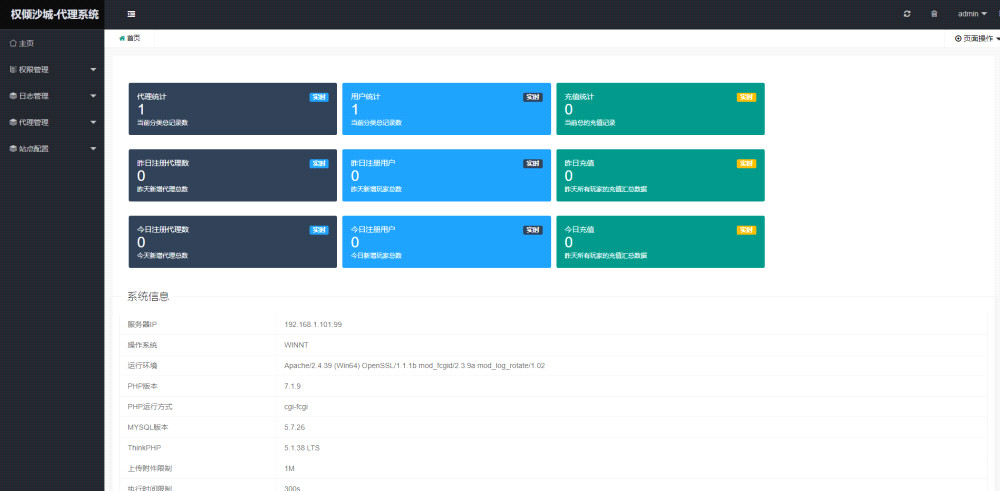Expand the 站点配置 menu arrow
The height and width of the screenshot is (491, 1000).
pos(93,148)
